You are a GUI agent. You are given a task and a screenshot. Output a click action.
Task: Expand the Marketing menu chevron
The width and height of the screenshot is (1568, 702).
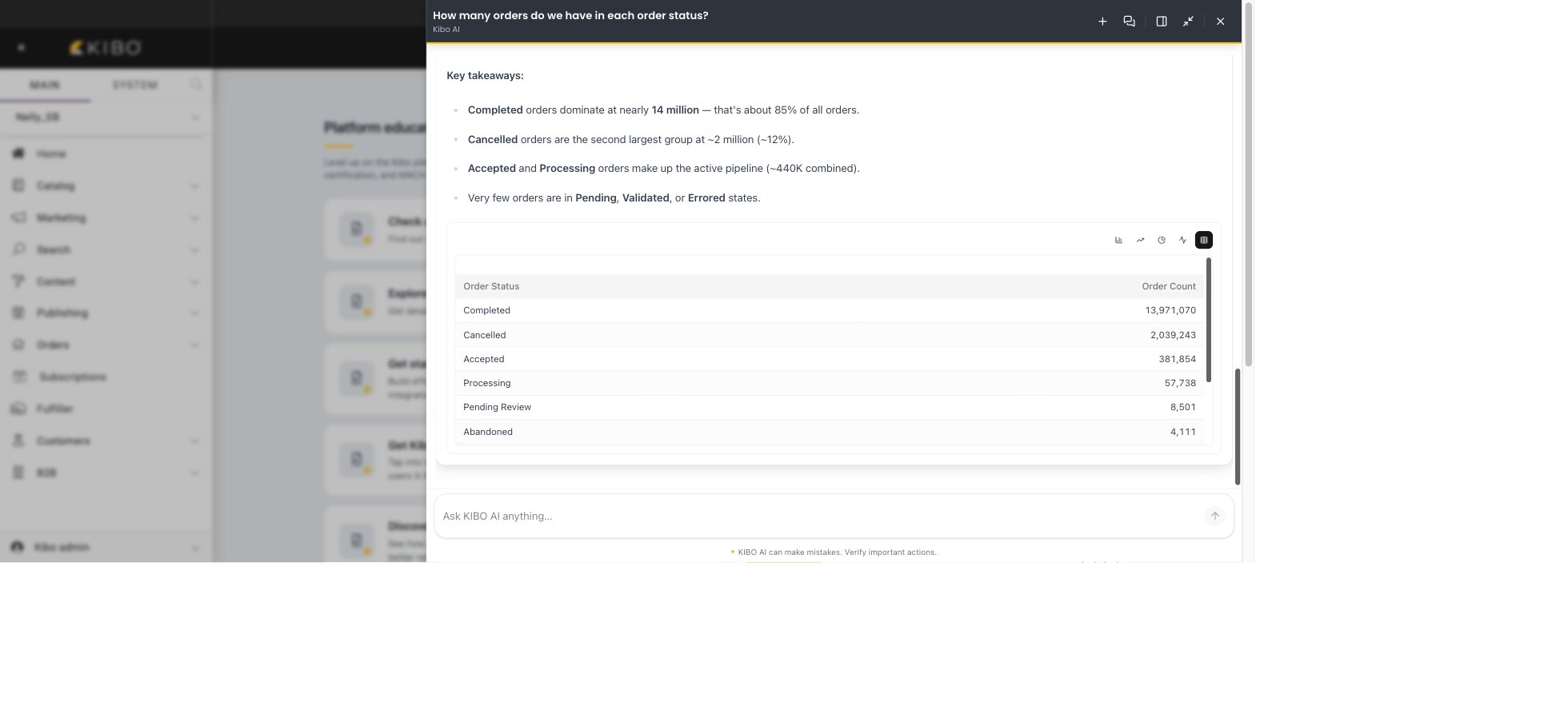click(x=194, y=218)
